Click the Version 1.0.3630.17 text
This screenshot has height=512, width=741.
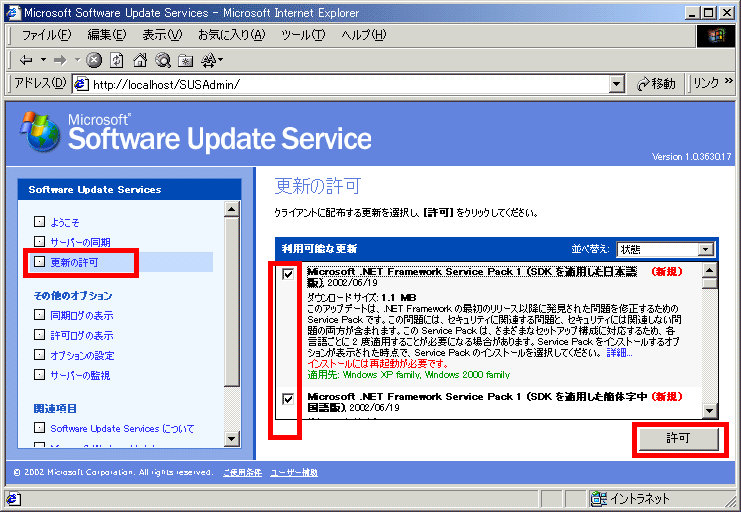pos(691,156)
